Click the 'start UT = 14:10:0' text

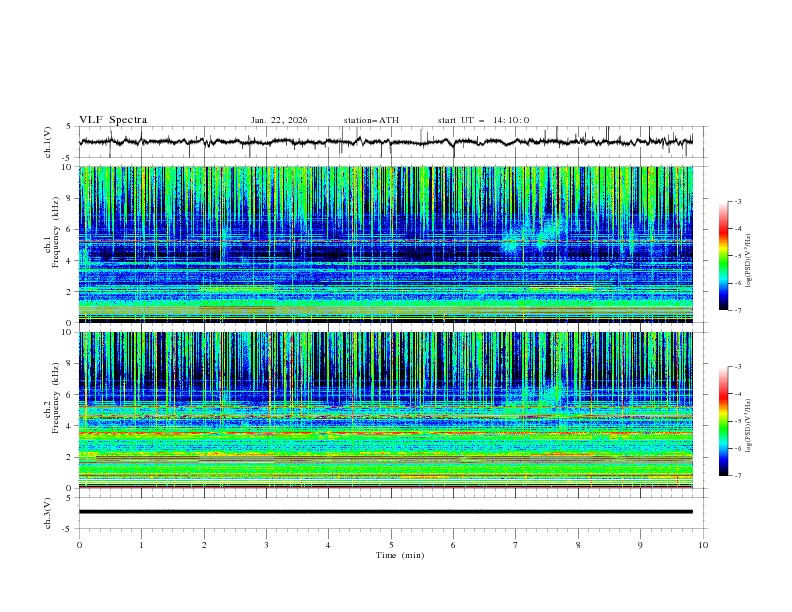point(483,120)
